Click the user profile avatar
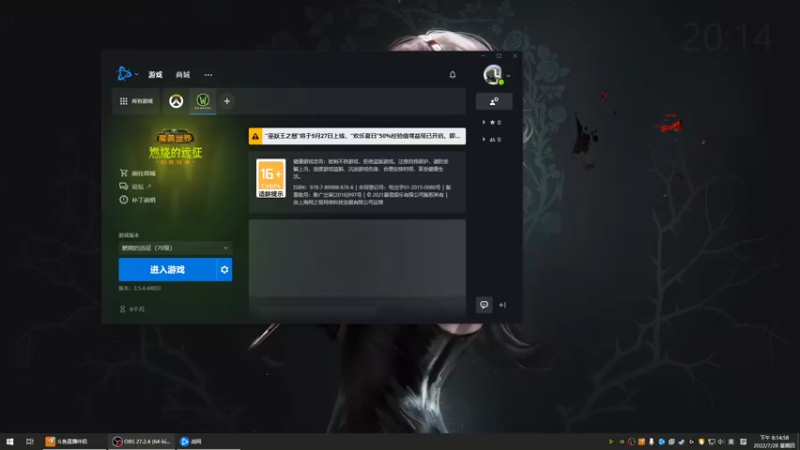Screen dimensions: 800x450 (x=493, y=74)
